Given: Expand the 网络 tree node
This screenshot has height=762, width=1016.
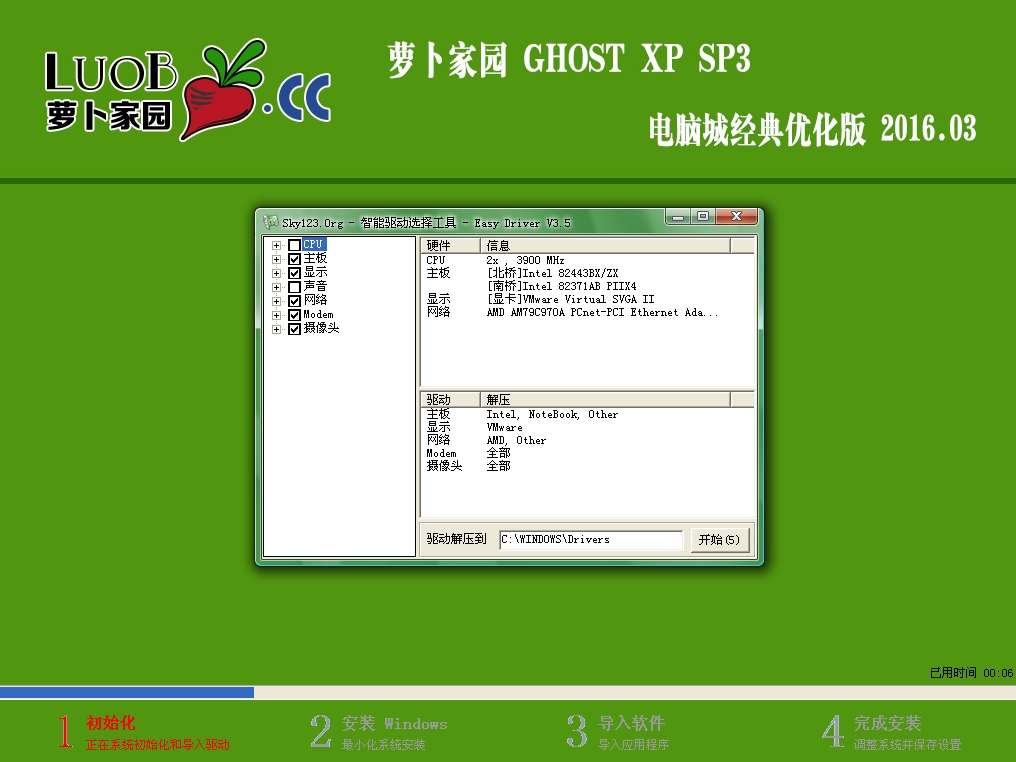Looking at the screenshot, I should (x=276, y=301).
